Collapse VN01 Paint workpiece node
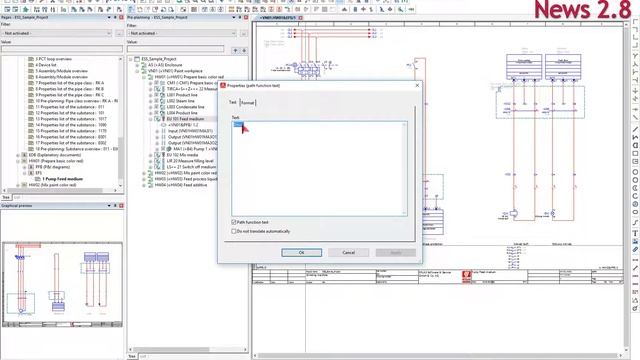The image size is (640, 360). point(137,71)
